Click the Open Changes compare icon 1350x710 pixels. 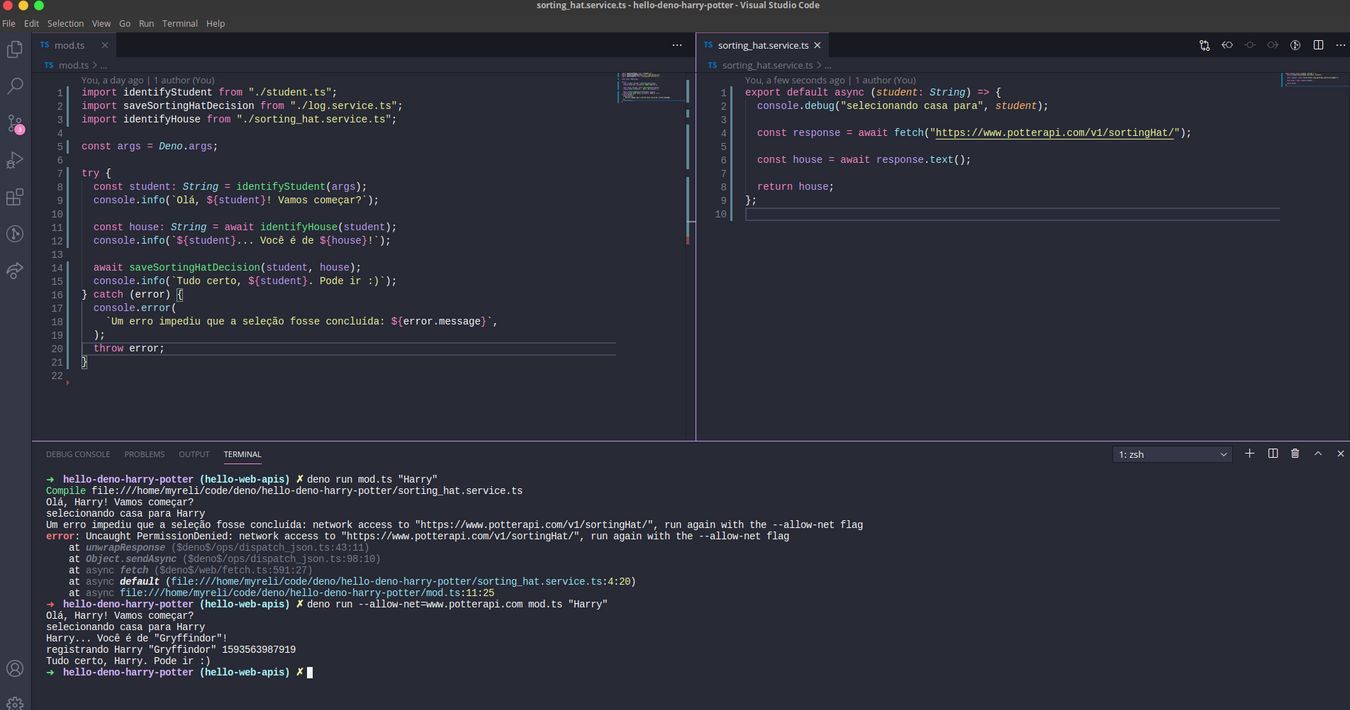click(1204, 45)
